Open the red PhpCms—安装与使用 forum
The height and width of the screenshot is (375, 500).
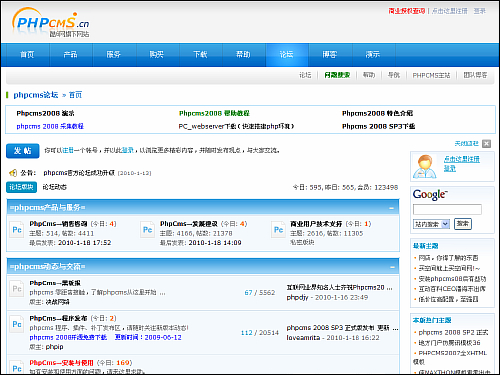(61, 363)
